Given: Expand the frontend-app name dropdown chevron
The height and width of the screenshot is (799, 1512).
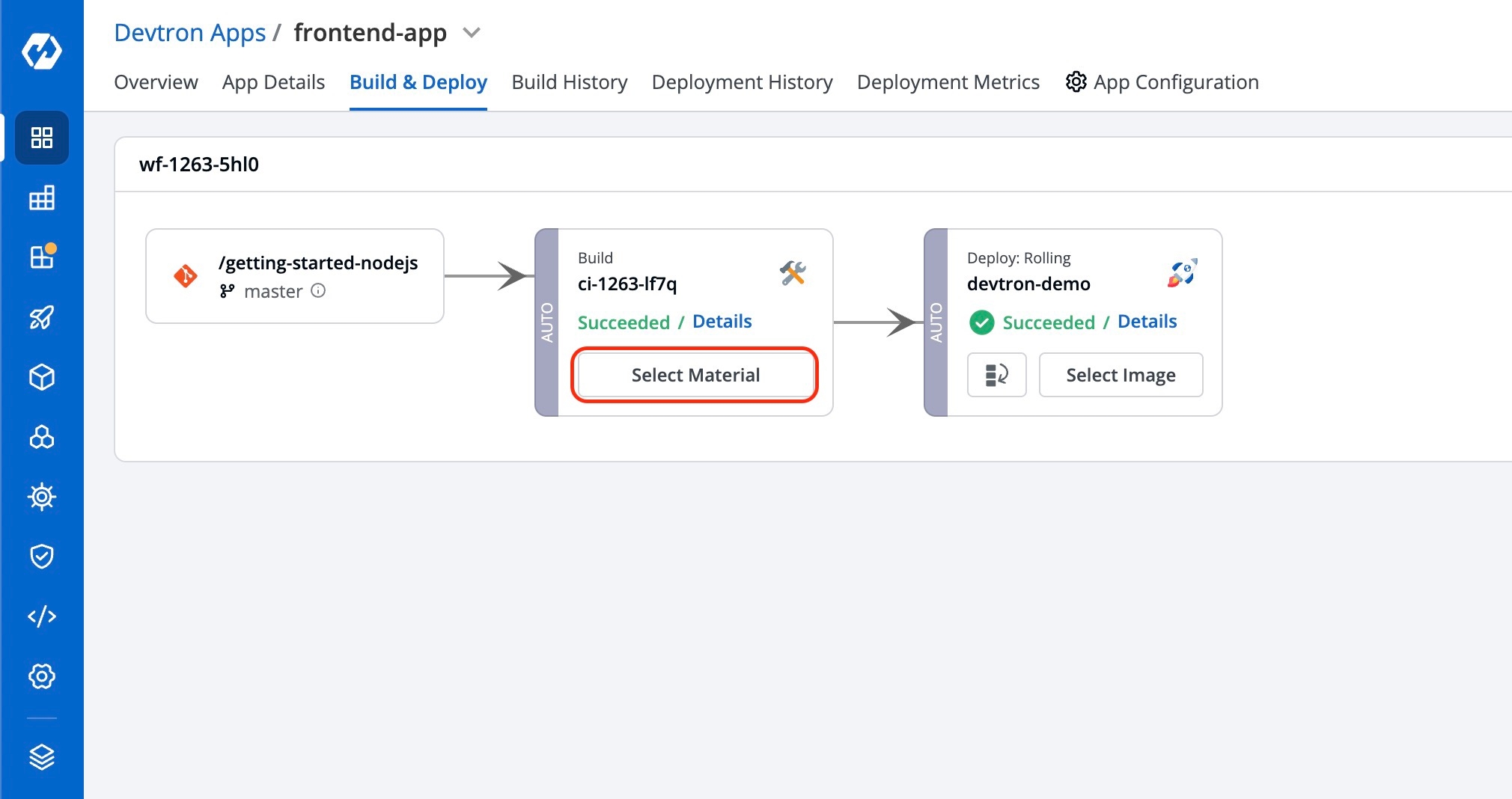Looking at the screenshot, I should (x=472, y=33).
